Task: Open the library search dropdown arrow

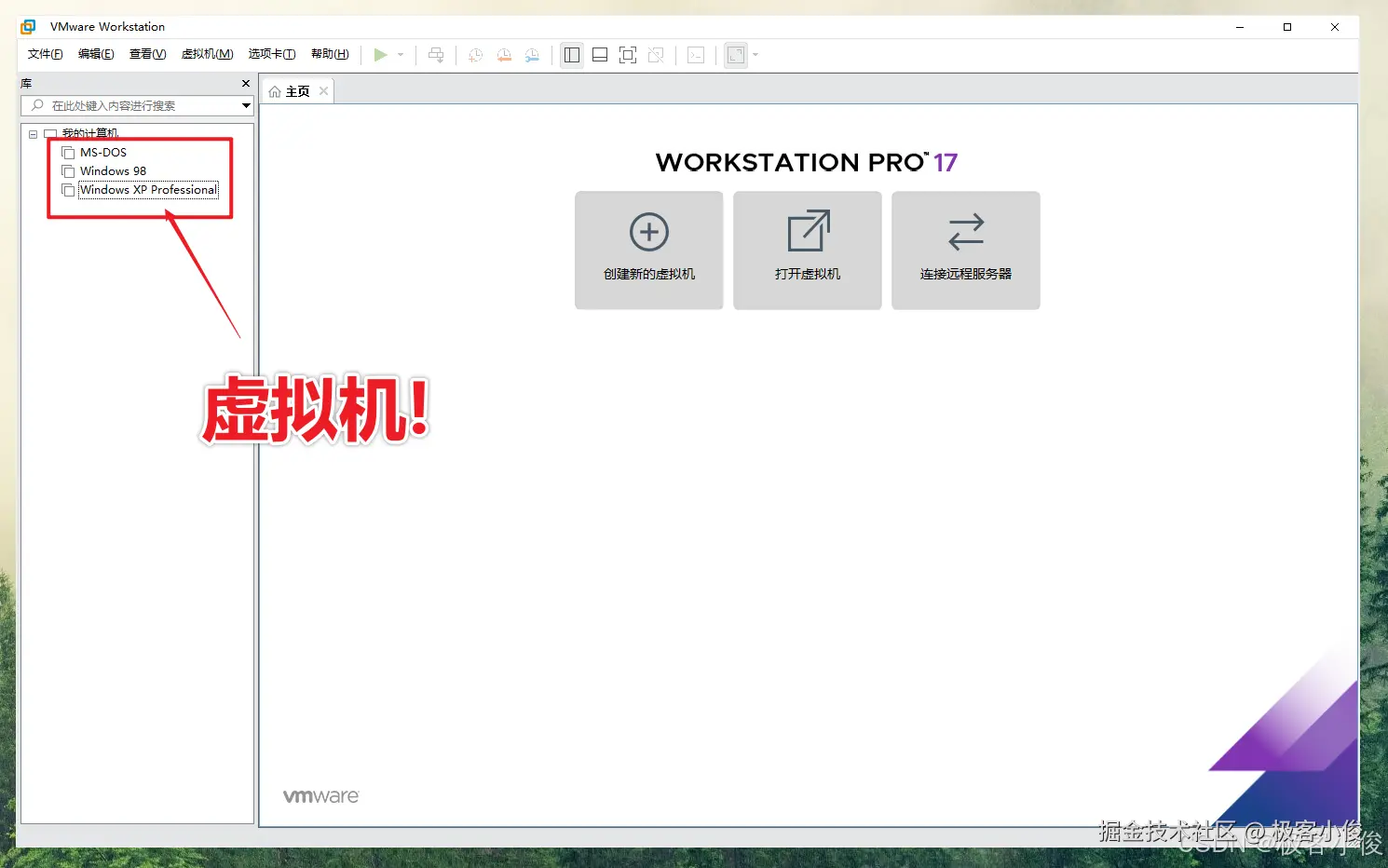Action: click(246, 105)
